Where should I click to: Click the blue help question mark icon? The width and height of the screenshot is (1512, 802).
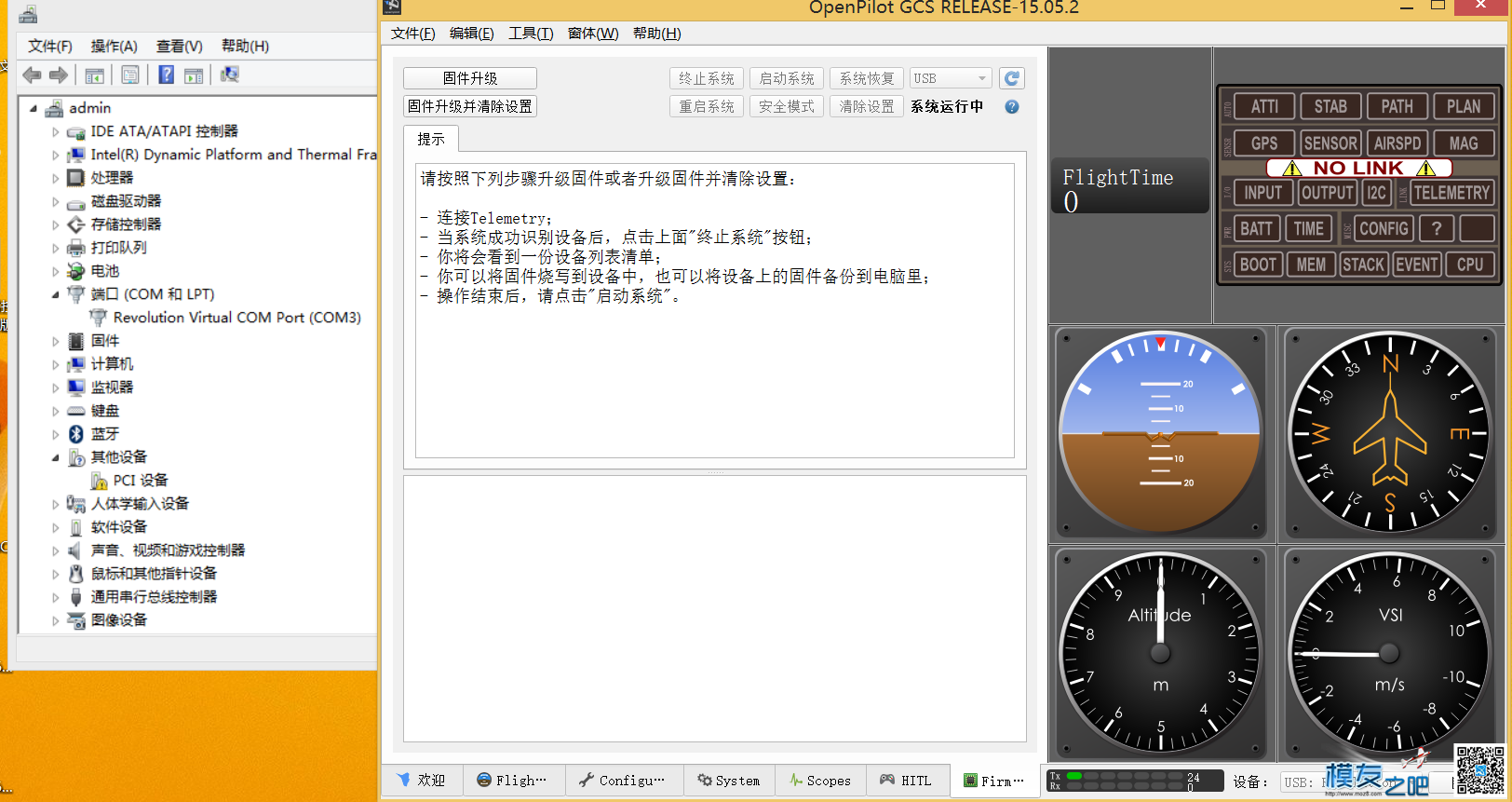(x=1012, y=107)
